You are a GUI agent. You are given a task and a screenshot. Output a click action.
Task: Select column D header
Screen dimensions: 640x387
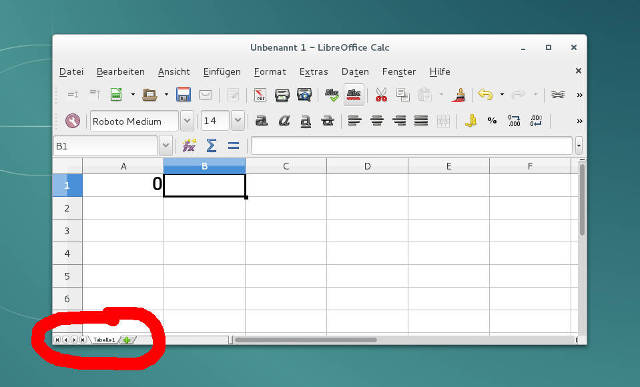367,166
